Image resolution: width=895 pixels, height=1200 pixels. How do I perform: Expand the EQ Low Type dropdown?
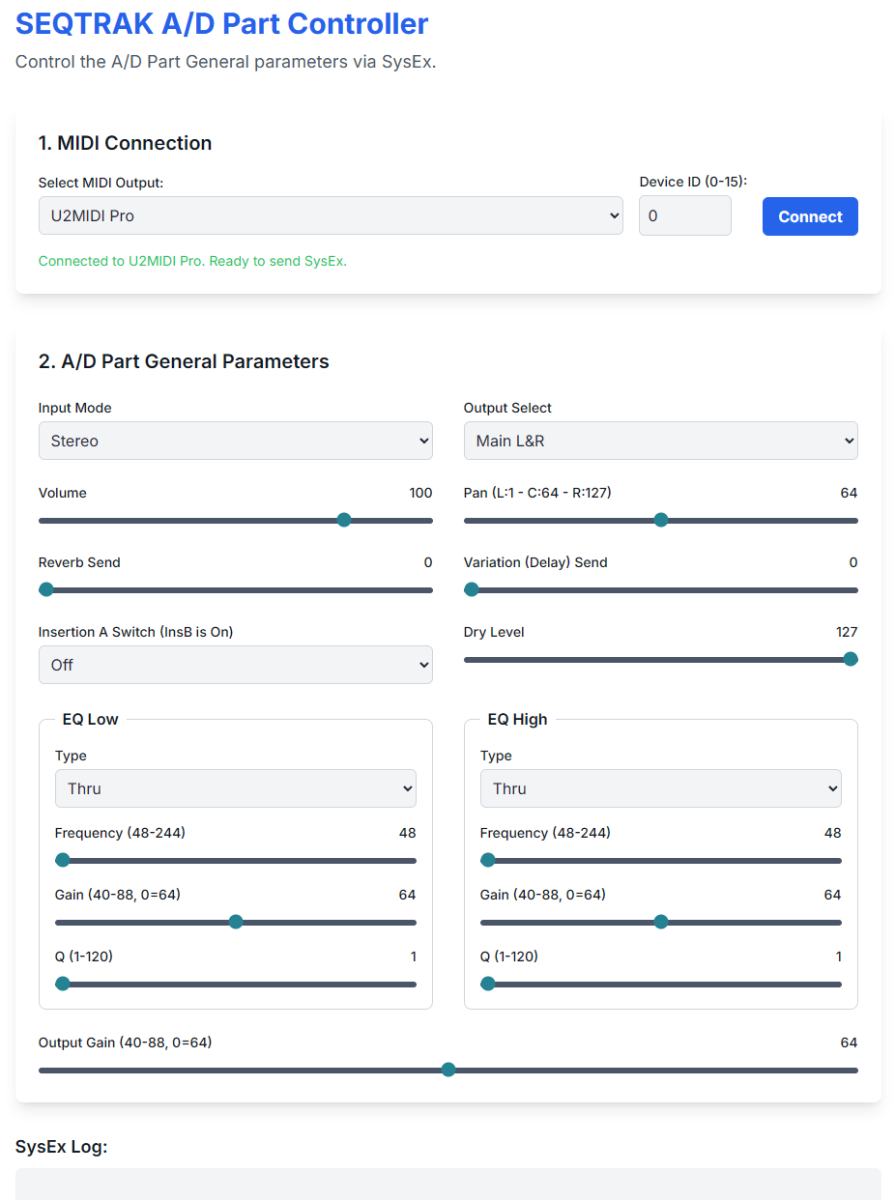(236, 788)
